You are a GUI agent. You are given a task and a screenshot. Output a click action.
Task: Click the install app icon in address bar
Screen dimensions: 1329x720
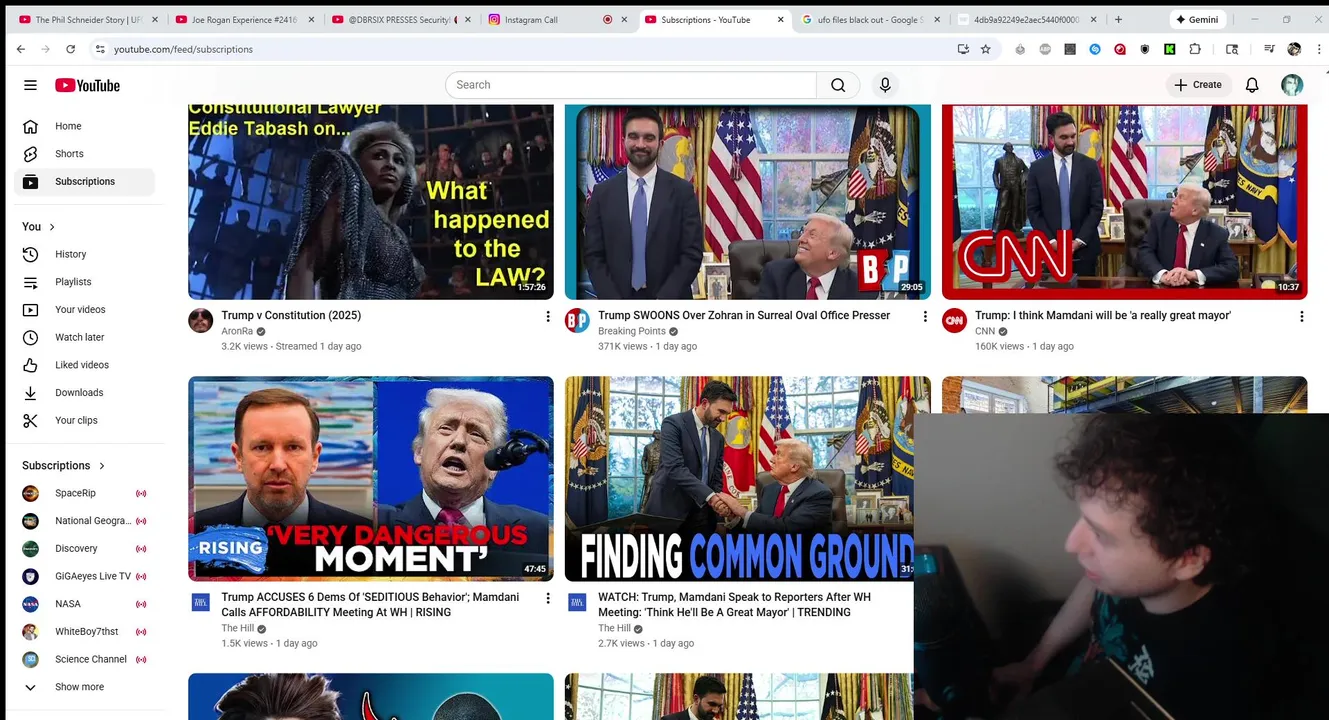click(963, 49)
